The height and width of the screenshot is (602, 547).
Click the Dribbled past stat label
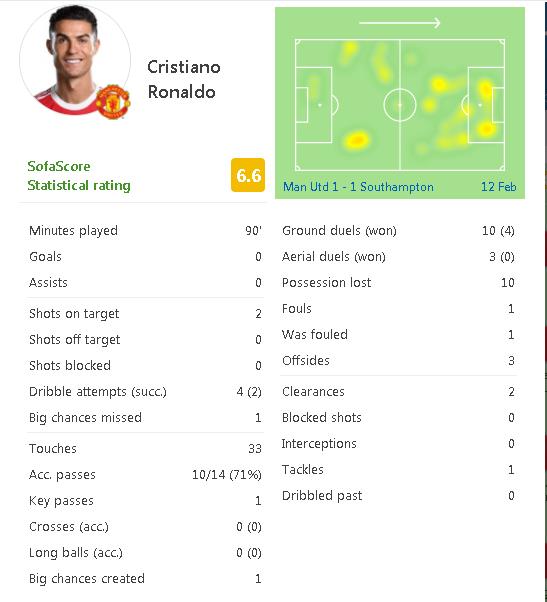coord(322,496)
